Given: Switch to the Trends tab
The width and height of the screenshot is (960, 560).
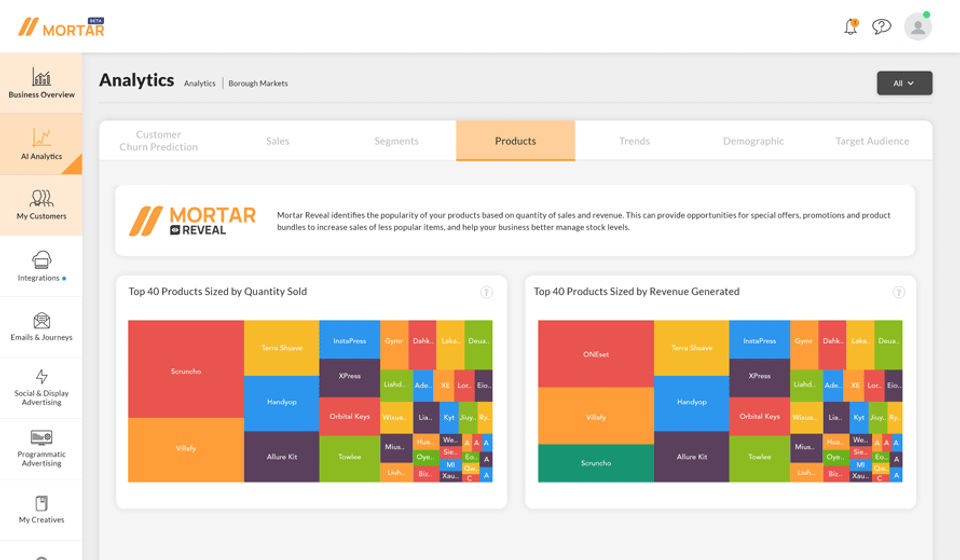Looking at the screenshot, I should pyautogui.click(x=634, y=141).
